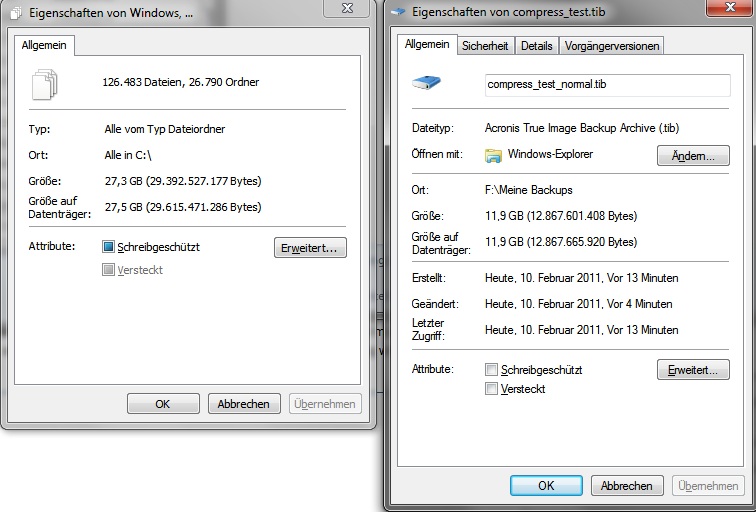
Task: Click Abbrechen in Windows properties dialog
Action: [244, 404]
